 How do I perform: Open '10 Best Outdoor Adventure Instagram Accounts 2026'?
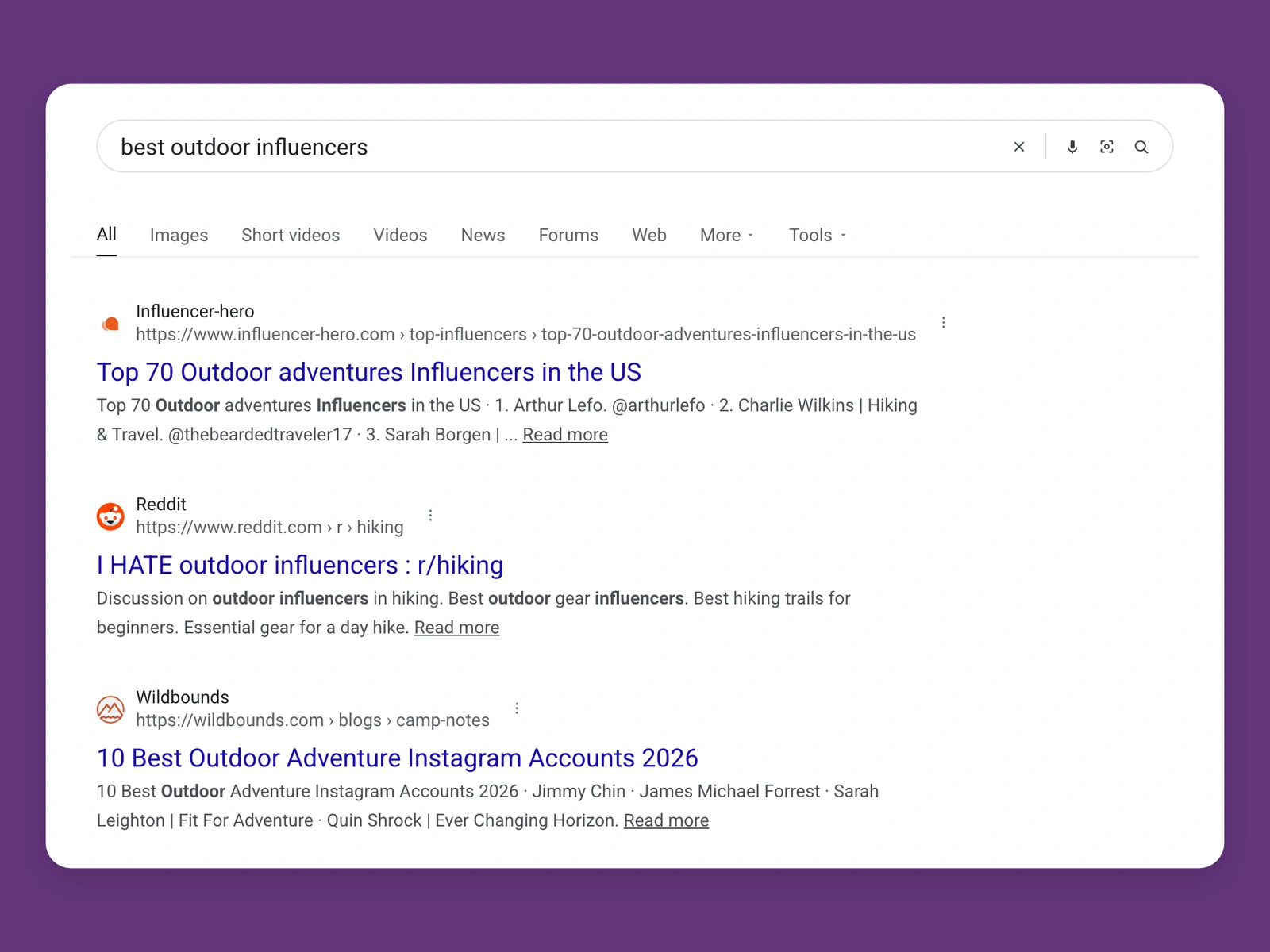(x=398, y=758)
